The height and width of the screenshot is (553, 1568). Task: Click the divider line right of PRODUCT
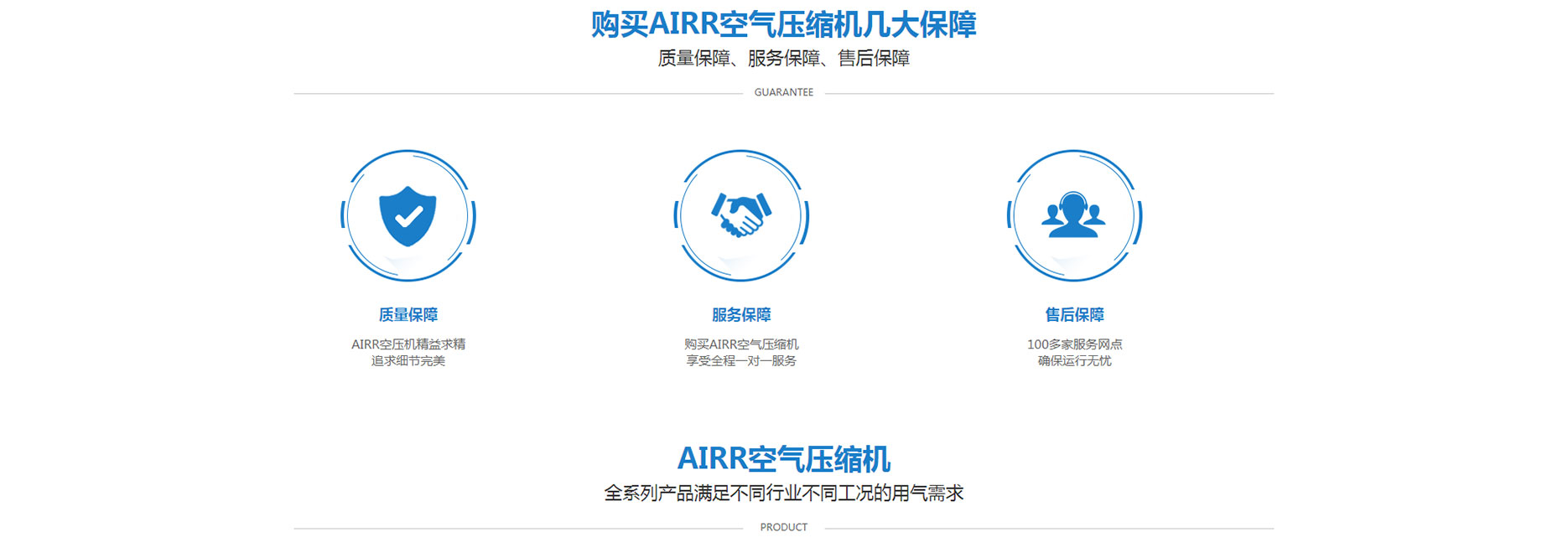[x=1048, y=529]
